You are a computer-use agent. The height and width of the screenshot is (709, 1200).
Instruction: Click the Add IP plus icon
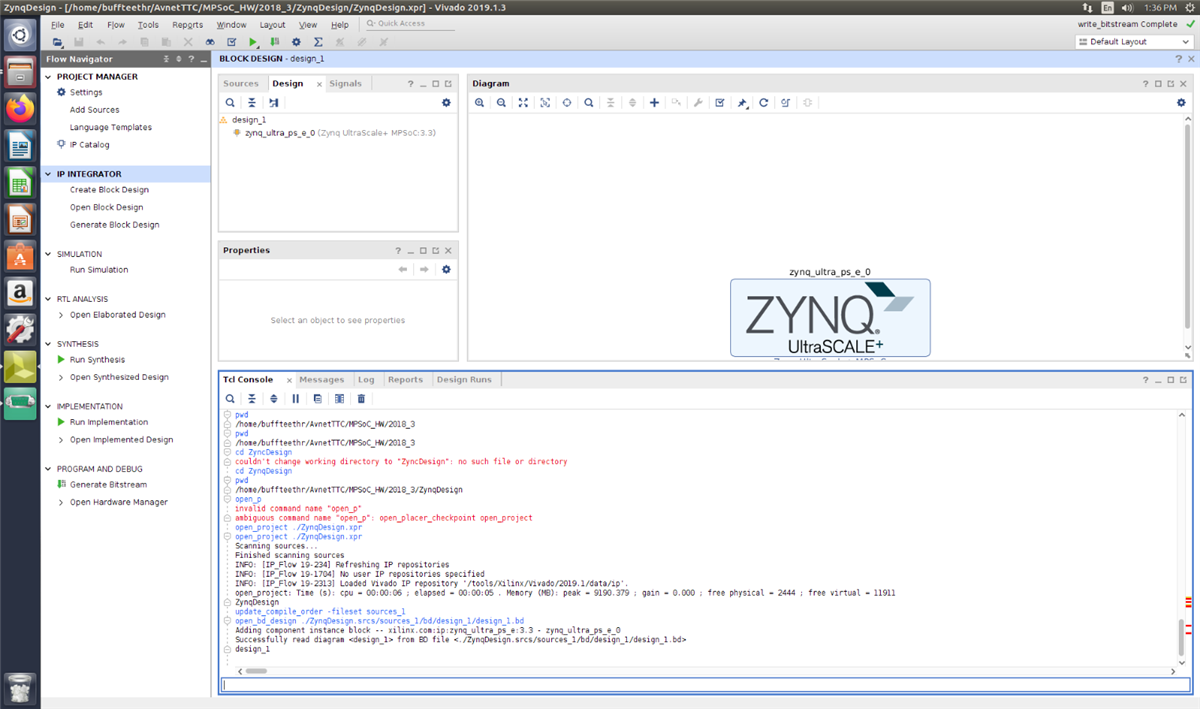[654, 102]
